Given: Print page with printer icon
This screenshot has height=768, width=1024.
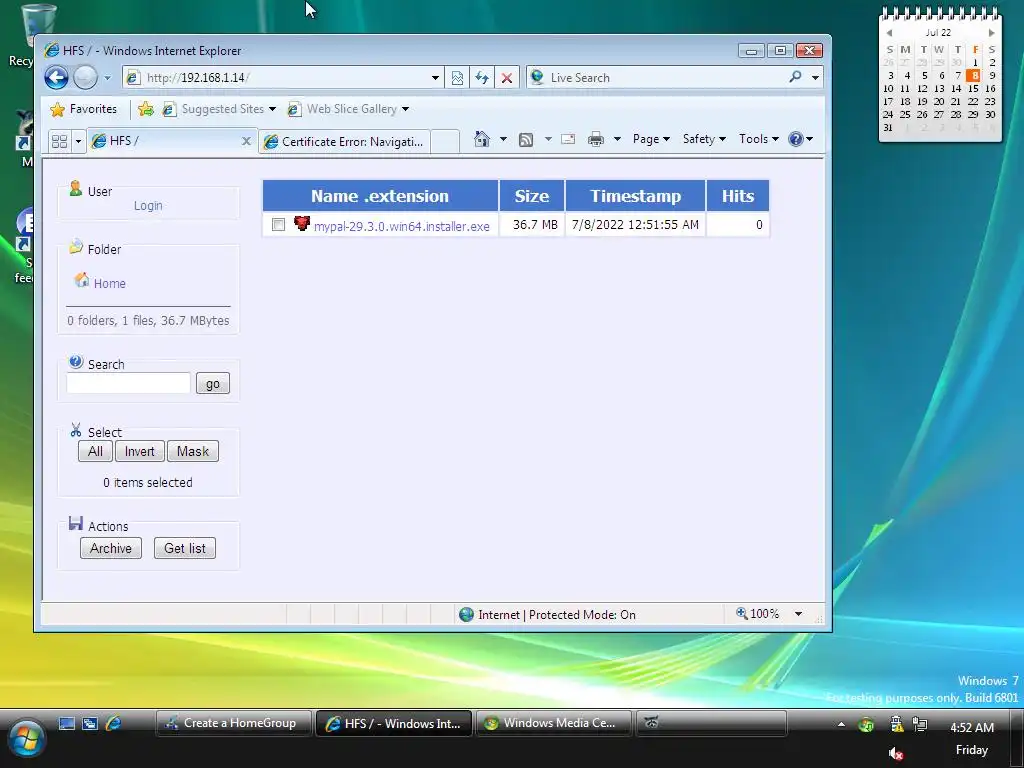Looking at the screenshot, I should tap(596, 139).
